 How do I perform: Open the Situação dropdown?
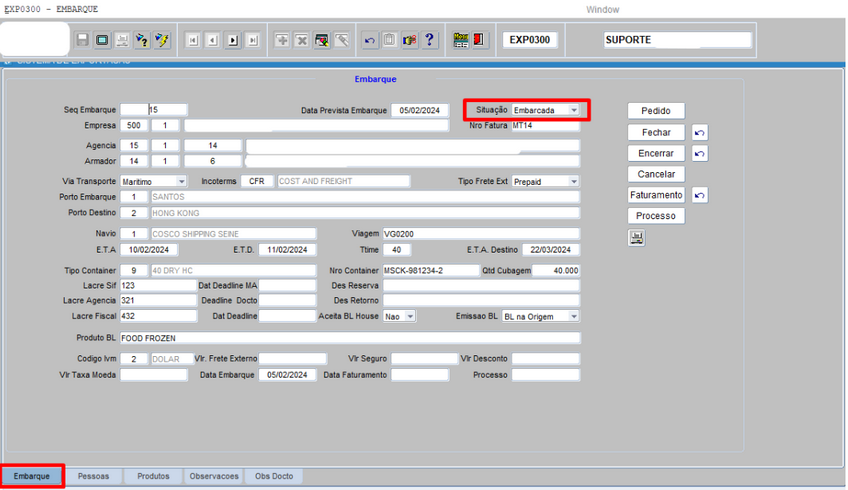coord(574,110)
